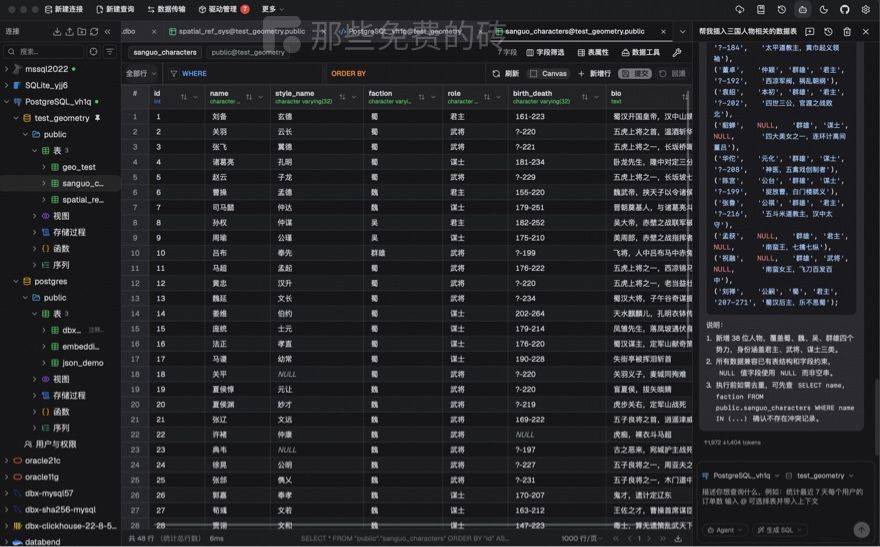Image resolution: width=880 pixels, height=547 pixels.
Task: Select the spatial_re... table in tree
Action: point(82,200)
